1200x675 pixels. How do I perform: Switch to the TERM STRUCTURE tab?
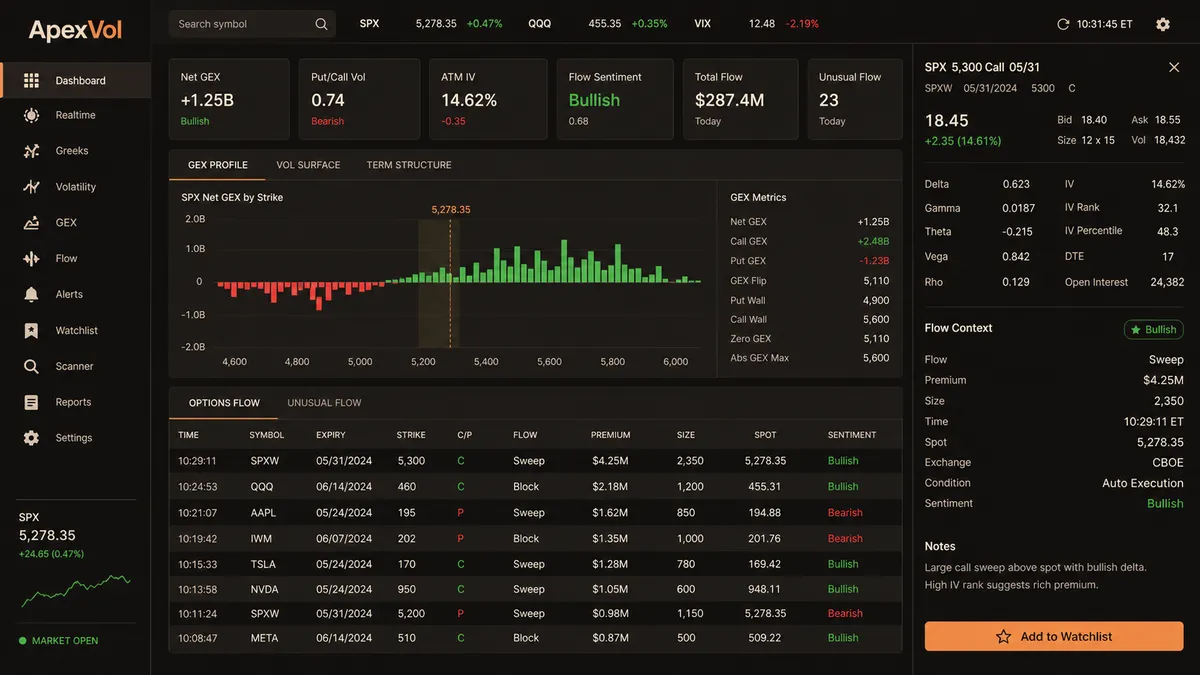(409, 165)
